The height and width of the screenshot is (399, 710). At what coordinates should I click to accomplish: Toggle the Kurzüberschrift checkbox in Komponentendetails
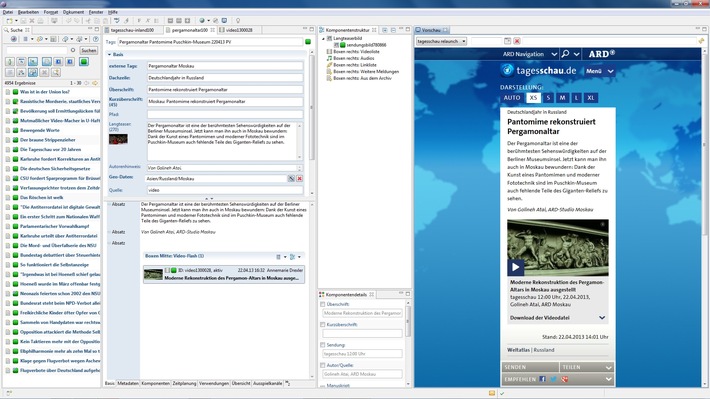[x=323, y=325]
